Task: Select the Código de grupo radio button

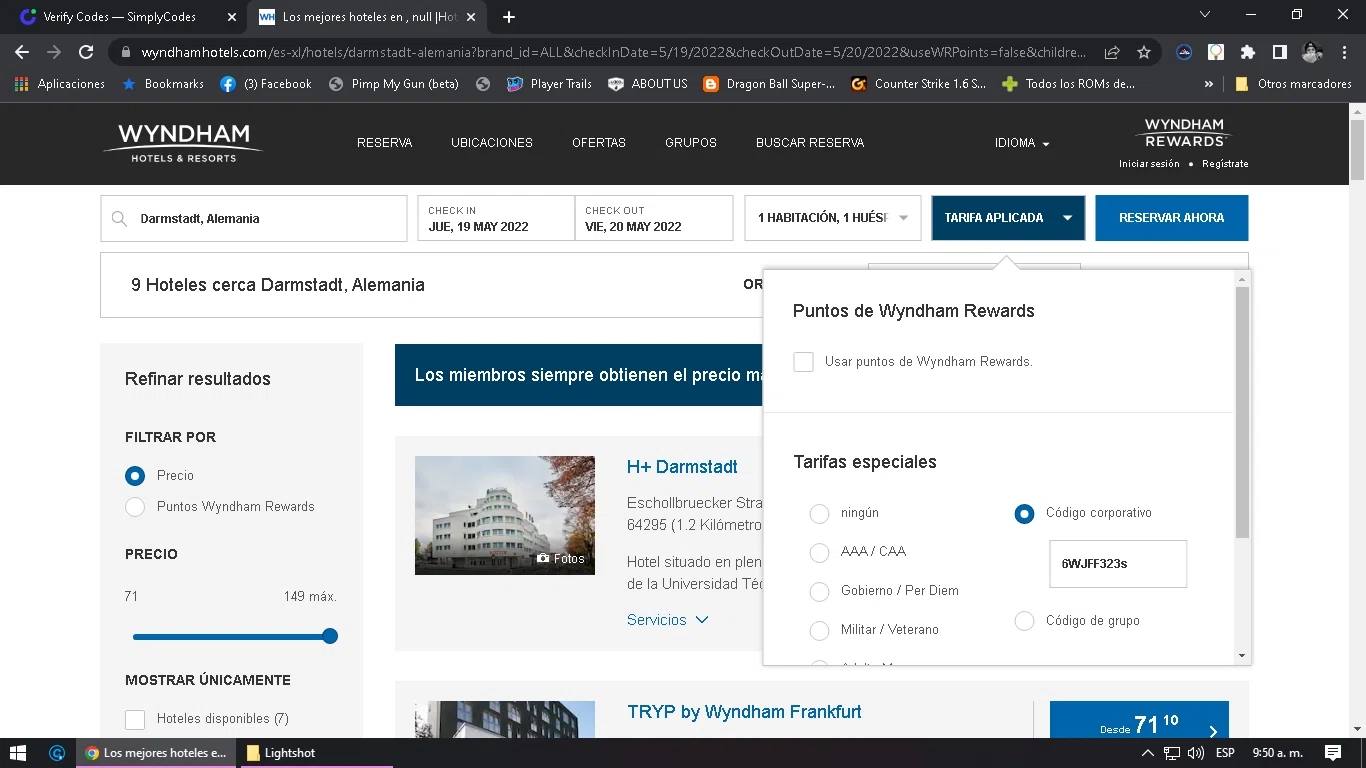Action: click(1024, 621)
